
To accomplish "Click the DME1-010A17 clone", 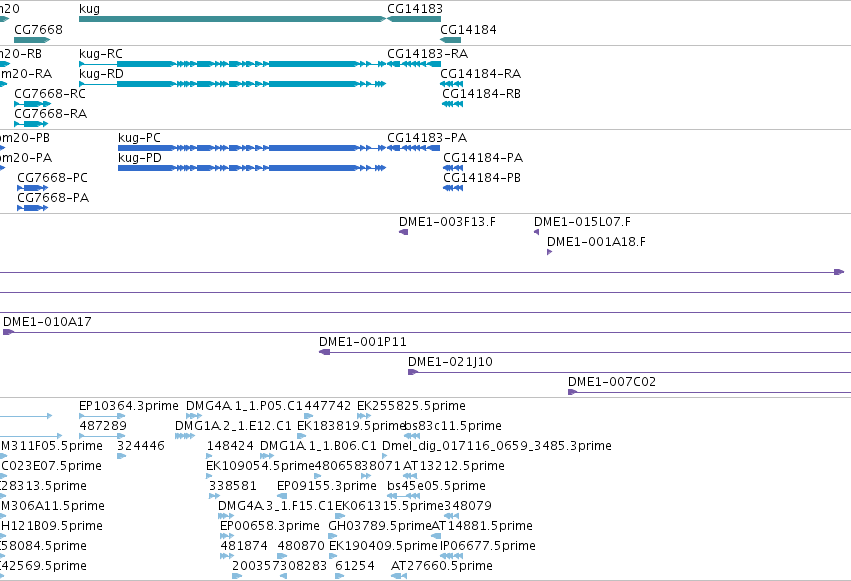I will click(x=427, y=332).
